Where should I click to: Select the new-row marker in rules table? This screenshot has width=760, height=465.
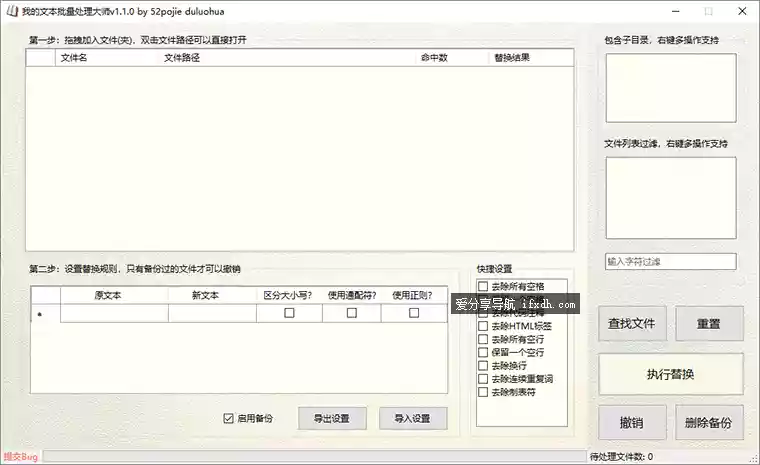tap(46, 313)
